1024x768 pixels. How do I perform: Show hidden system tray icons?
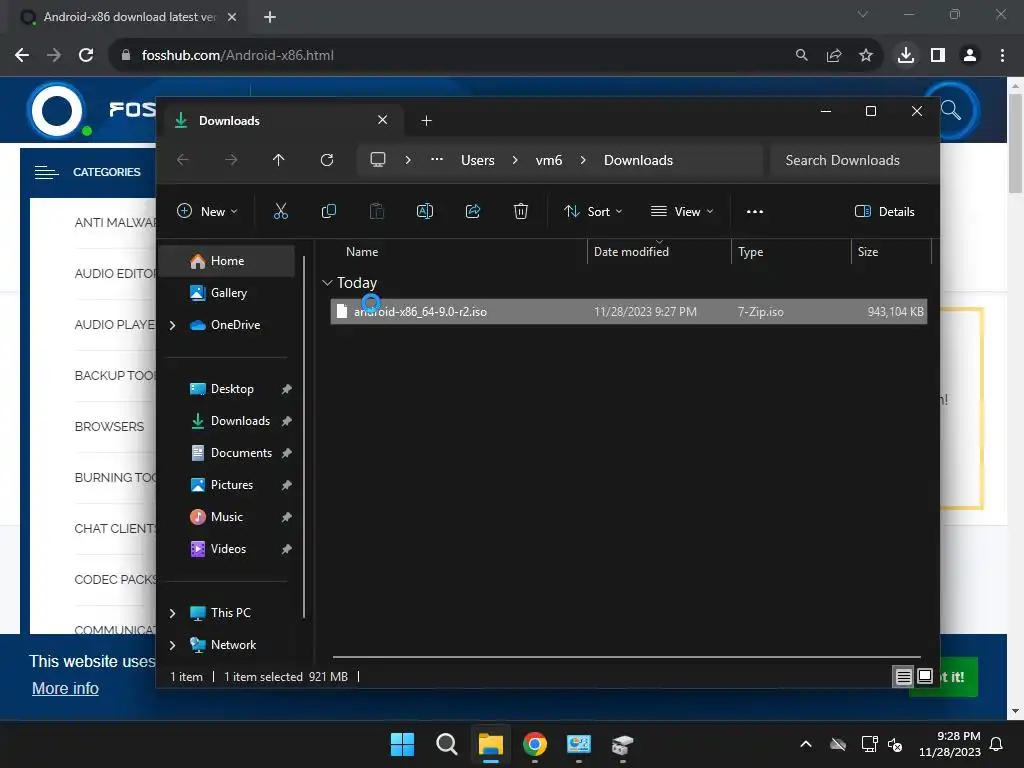pos(806,744)
